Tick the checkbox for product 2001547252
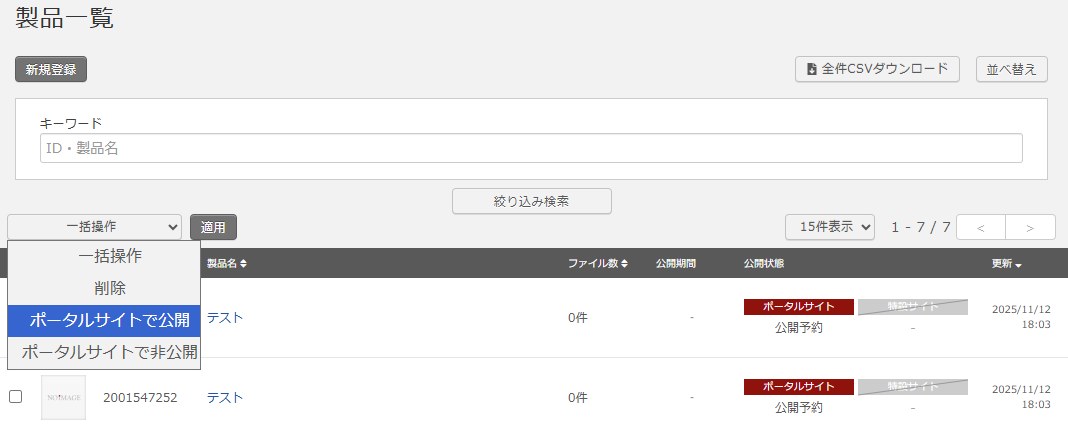Screen dimensions: 1068x432 click(x=16, y=397)
